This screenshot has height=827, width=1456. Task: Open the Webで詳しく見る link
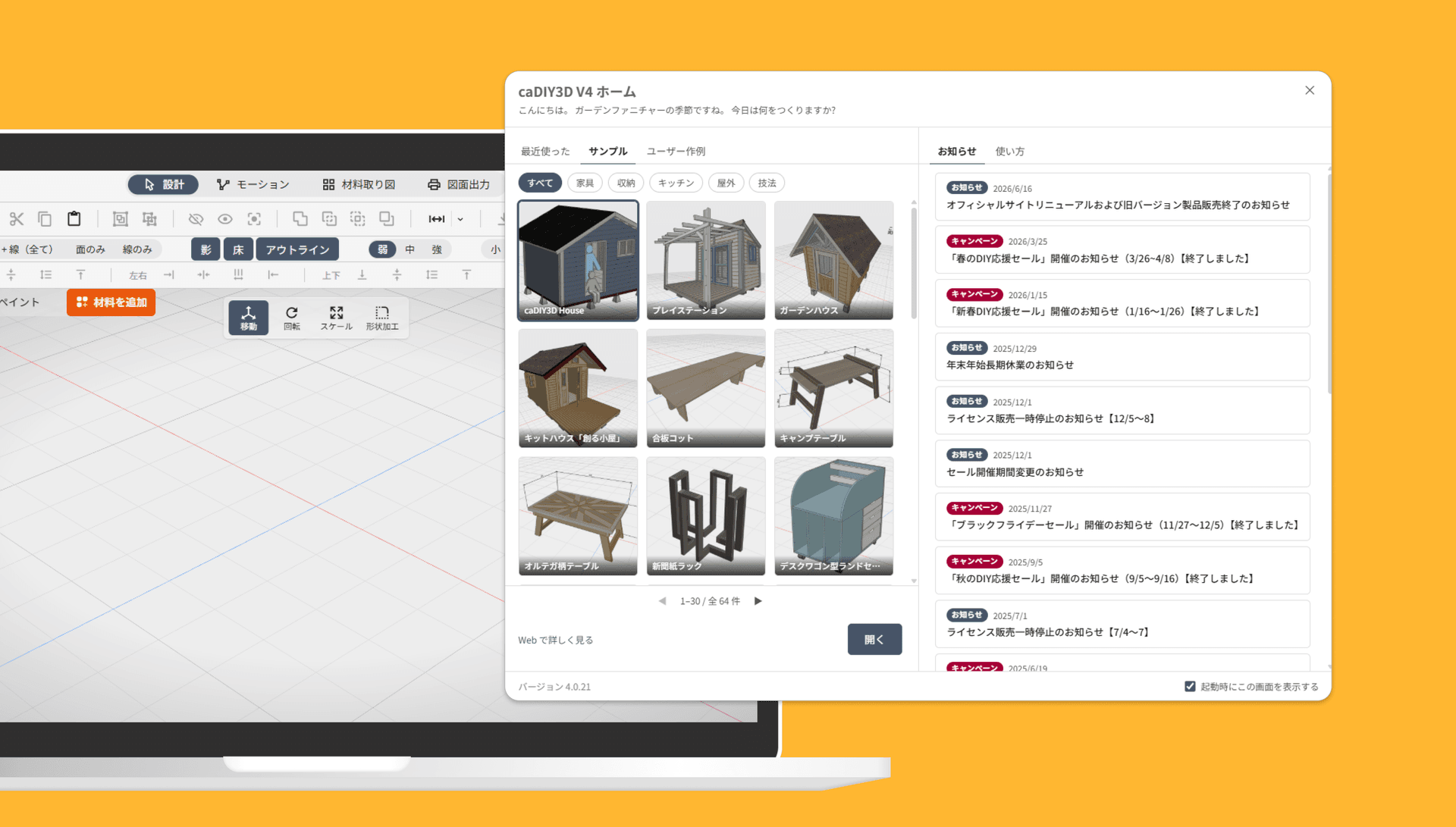pos(556,641)
